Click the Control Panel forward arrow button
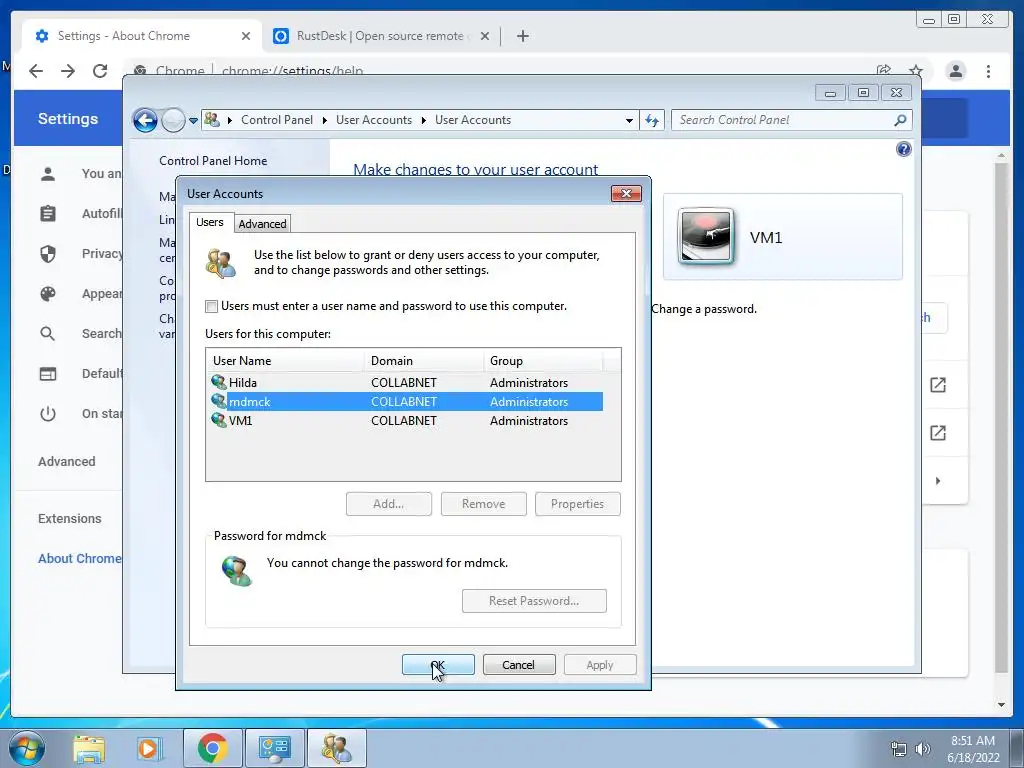1024x768 pixels. [173, 120]
